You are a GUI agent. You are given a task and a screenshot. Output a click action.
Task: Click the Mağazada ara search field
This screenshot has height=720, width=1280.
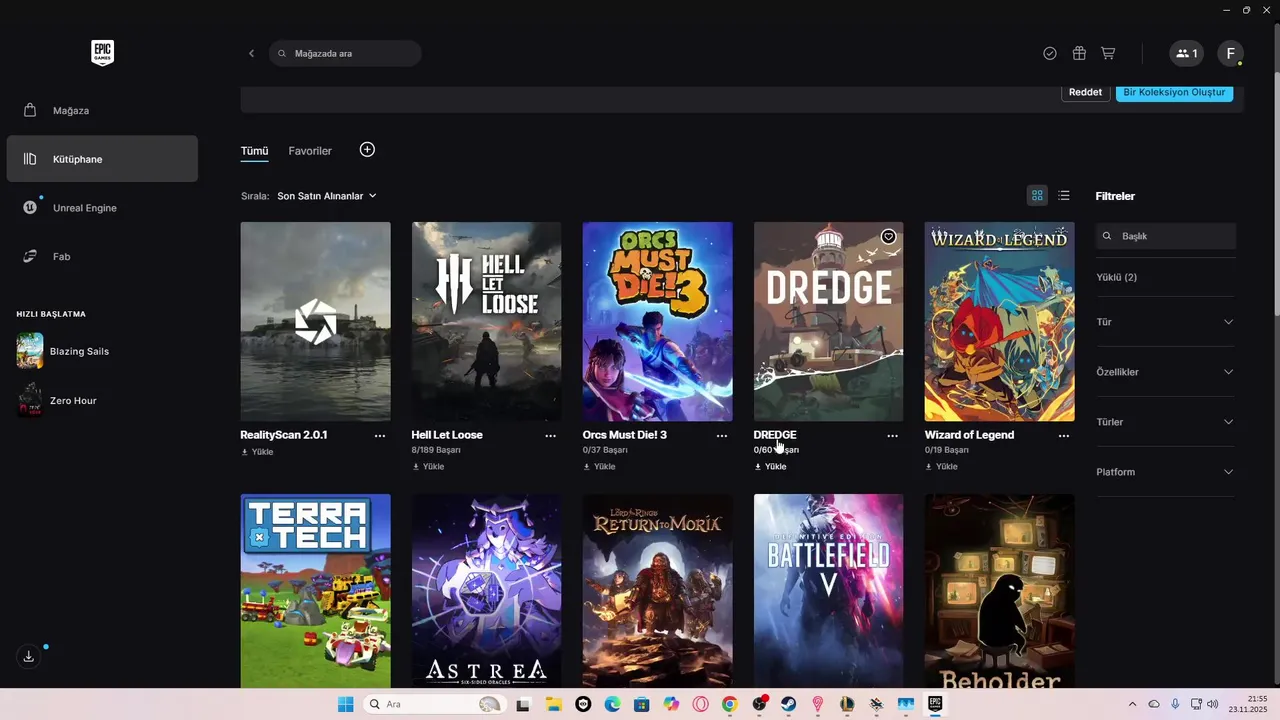pos(345,53)
